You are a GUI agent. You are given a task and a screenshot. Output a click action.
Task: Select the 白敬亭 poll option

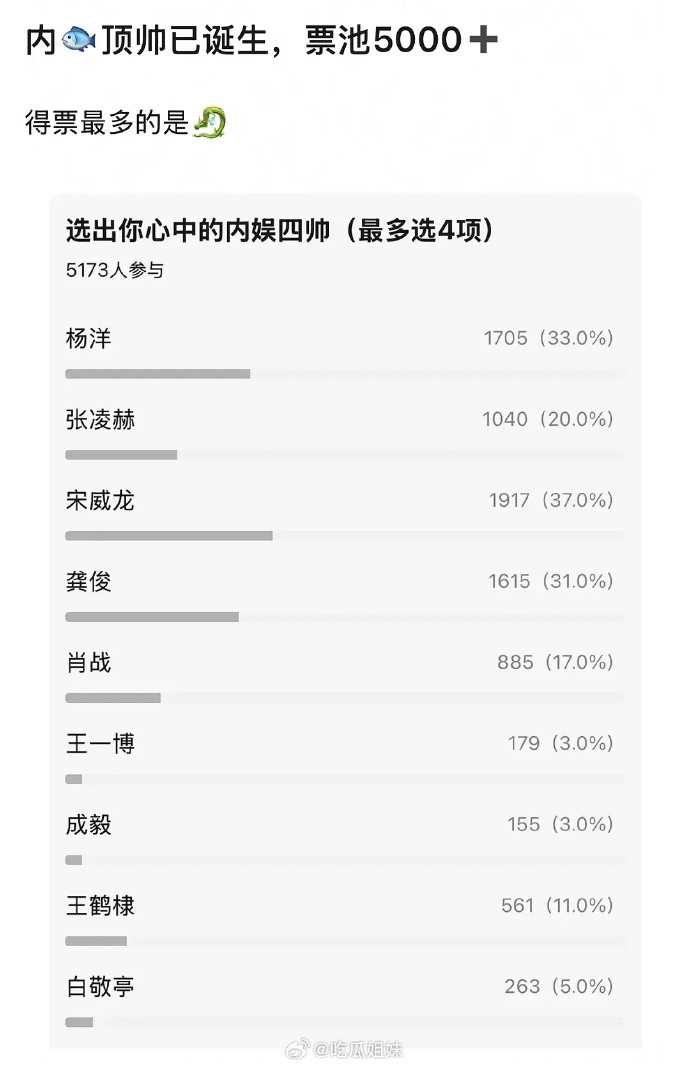[345, 1001]
